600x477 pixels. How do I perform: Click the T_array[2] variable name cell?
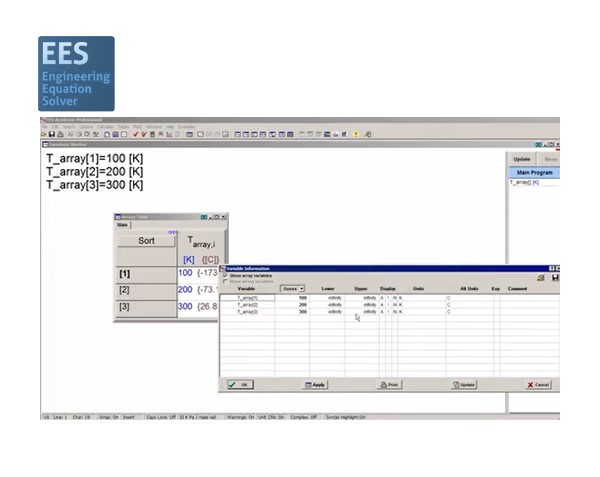coord(247,305)
